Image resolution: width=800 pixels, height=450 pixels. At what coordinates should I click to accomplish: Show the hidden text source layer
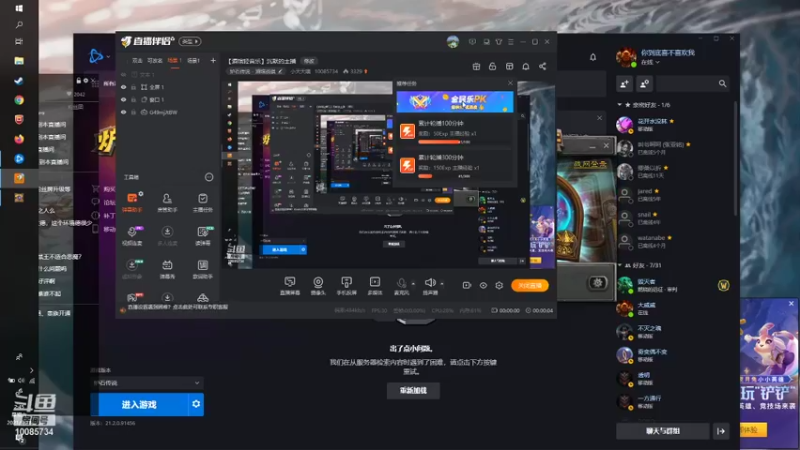(123, 74)
